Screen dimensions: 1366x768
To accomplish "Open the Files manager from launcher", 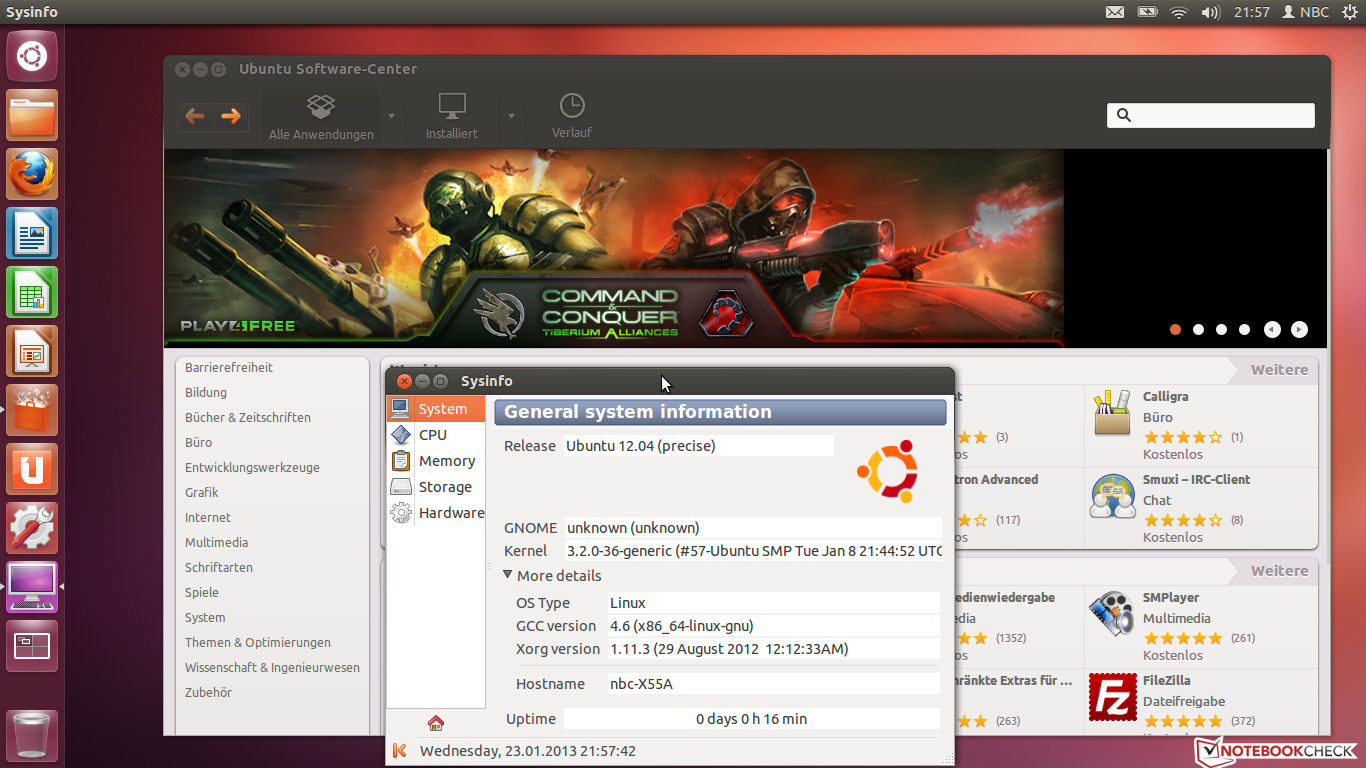I will click(32, 115).
